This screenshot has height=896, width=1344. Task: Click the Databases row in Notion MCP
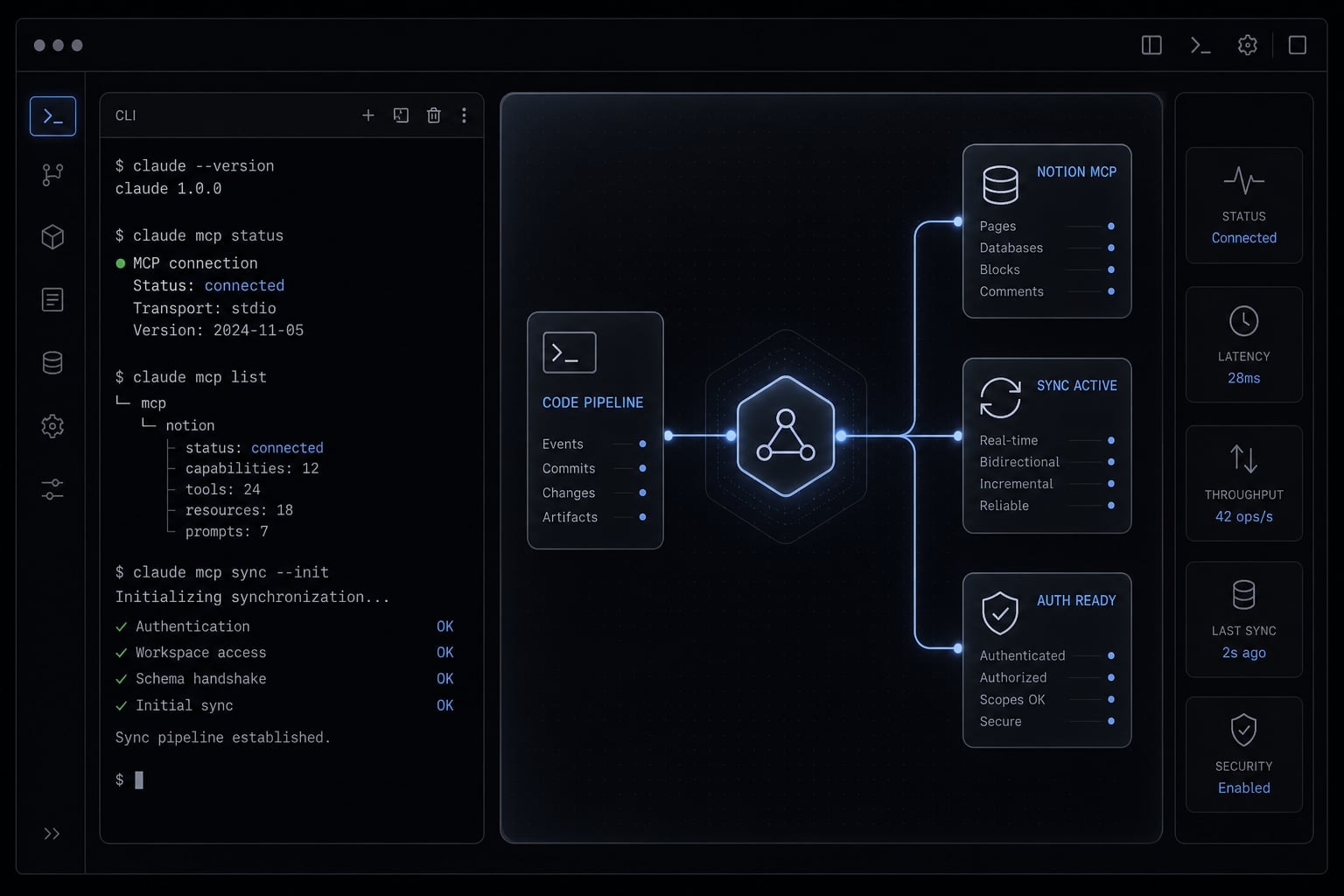tap(1046, 248)
